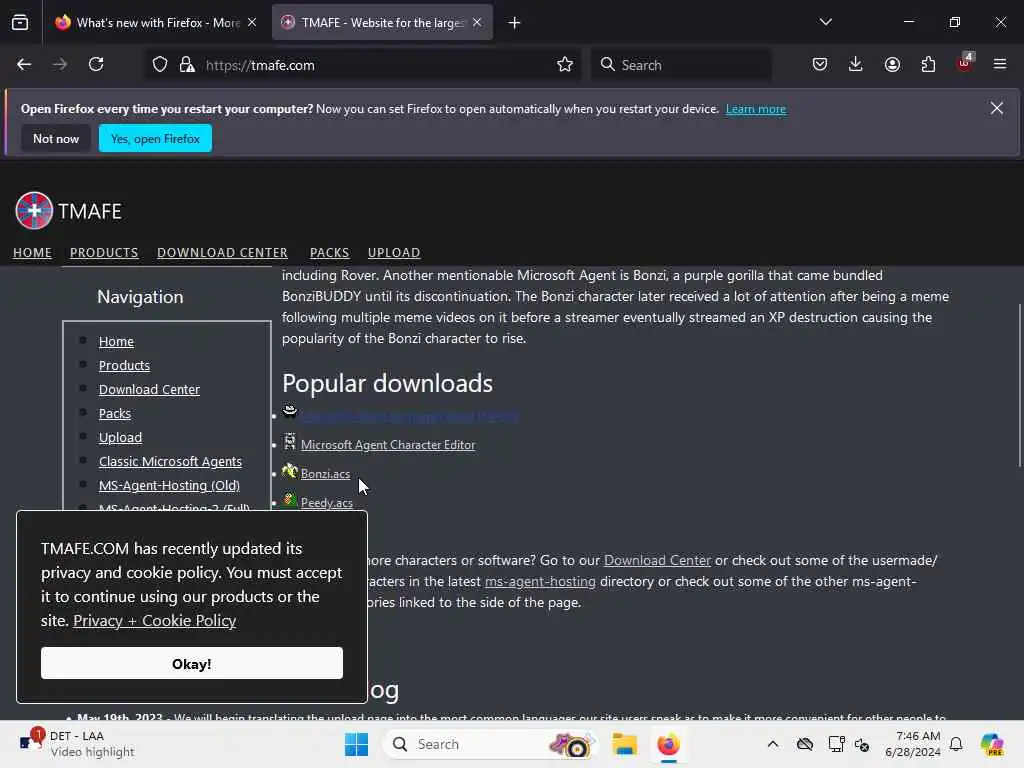
Task: Open Classic Microsoft Agents sidebar link
Action: tap(170, 462)
